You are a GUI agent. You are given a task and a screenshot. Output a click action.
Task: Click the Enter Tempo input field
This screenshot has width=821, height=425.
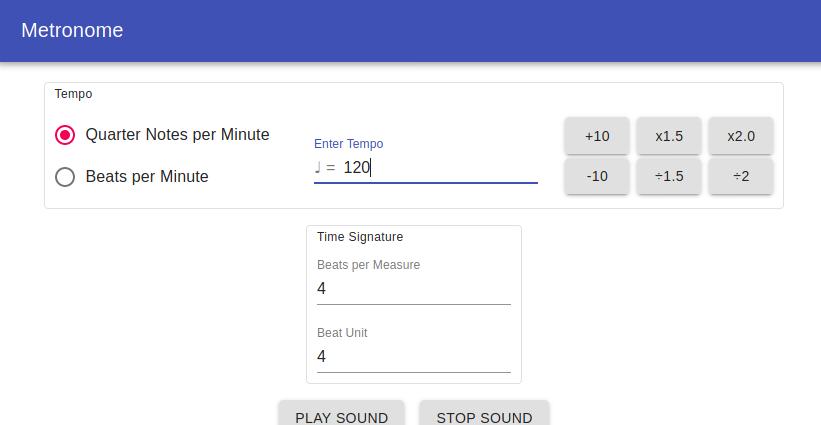coord(438,168)
